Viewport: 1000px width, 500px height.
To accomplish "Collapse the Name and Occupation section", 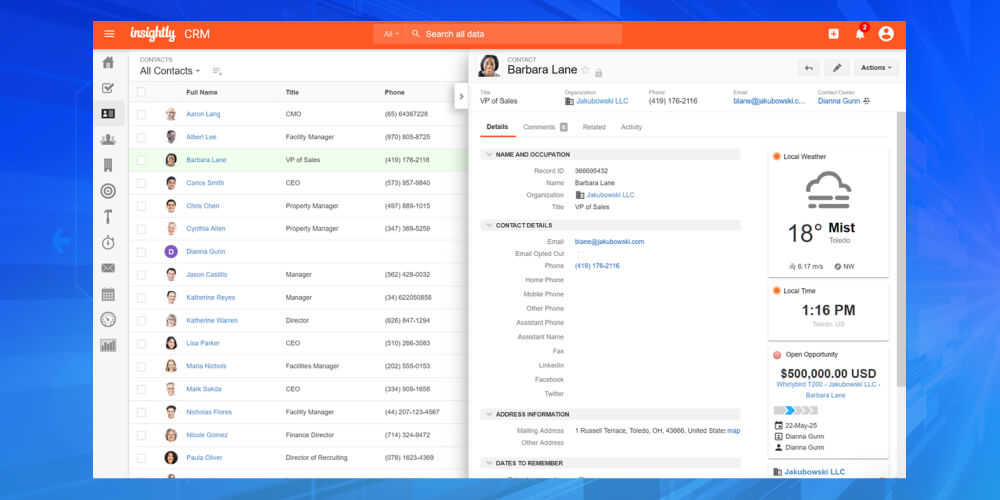I will [x=489, y=154].
